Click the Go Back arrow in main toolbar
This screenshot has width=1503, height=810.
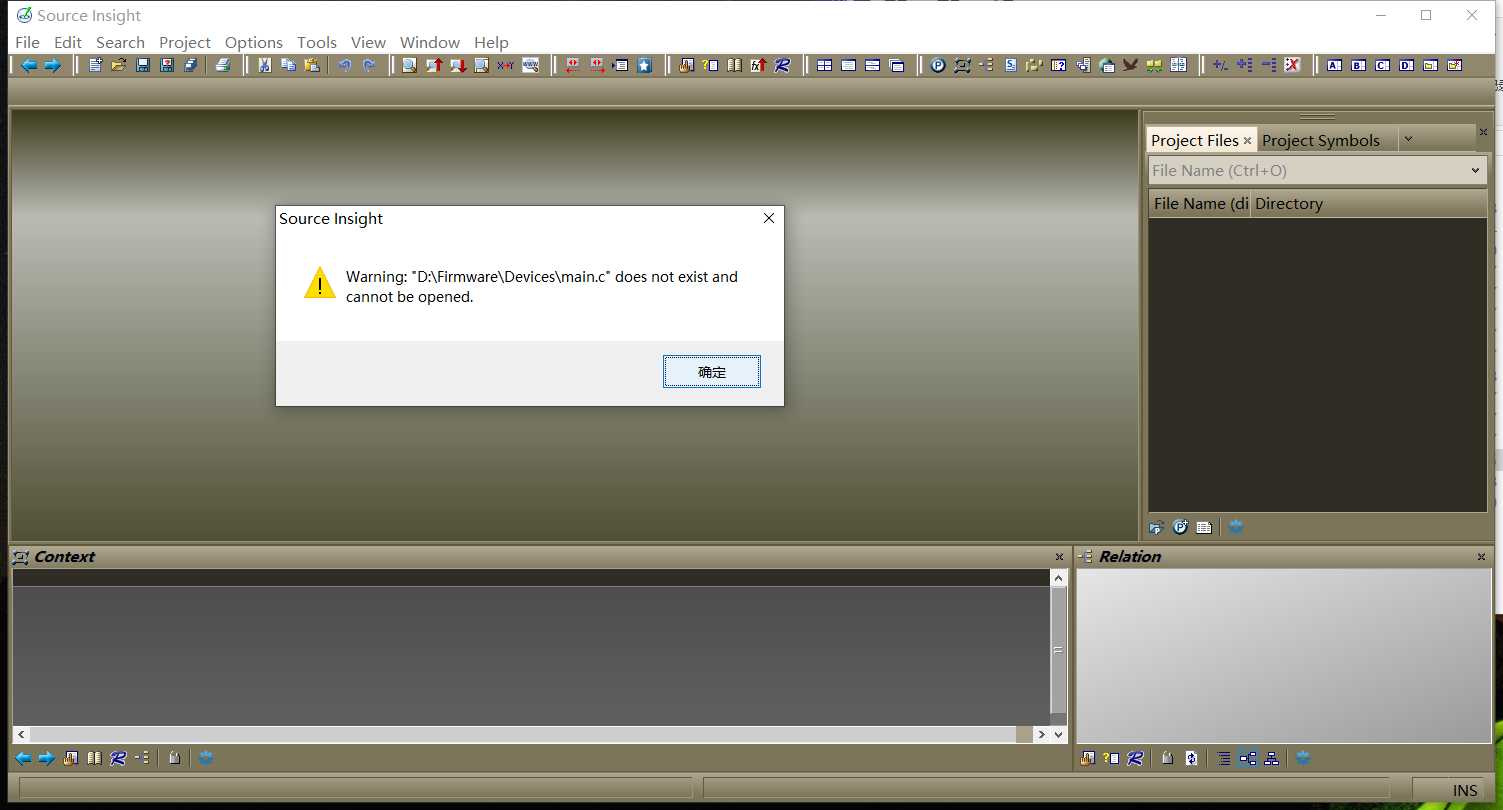[29, 65]
